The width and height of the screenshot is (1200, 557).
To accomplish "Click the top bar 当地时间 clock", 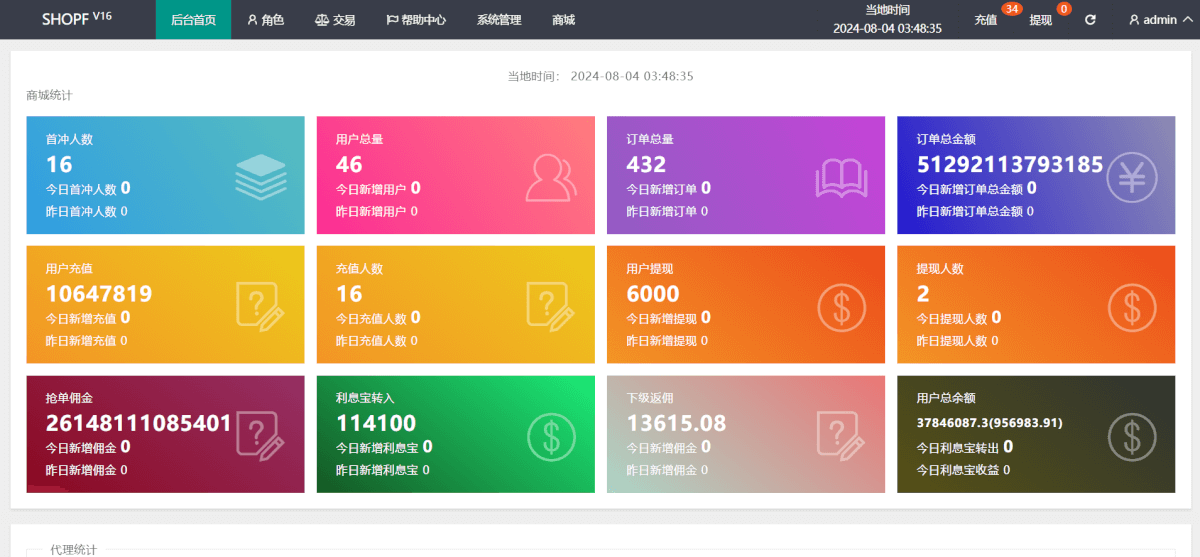I will click(887, 19).
